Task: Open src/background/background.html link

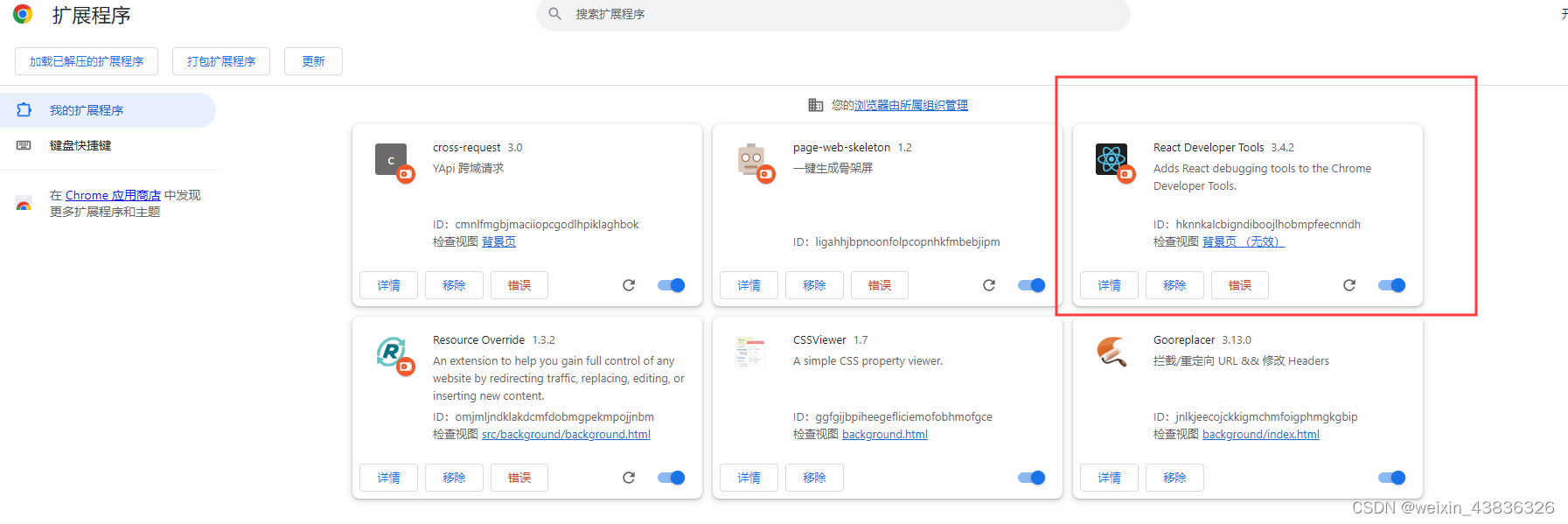Action: pyautogui.click(x=566, y=434)
